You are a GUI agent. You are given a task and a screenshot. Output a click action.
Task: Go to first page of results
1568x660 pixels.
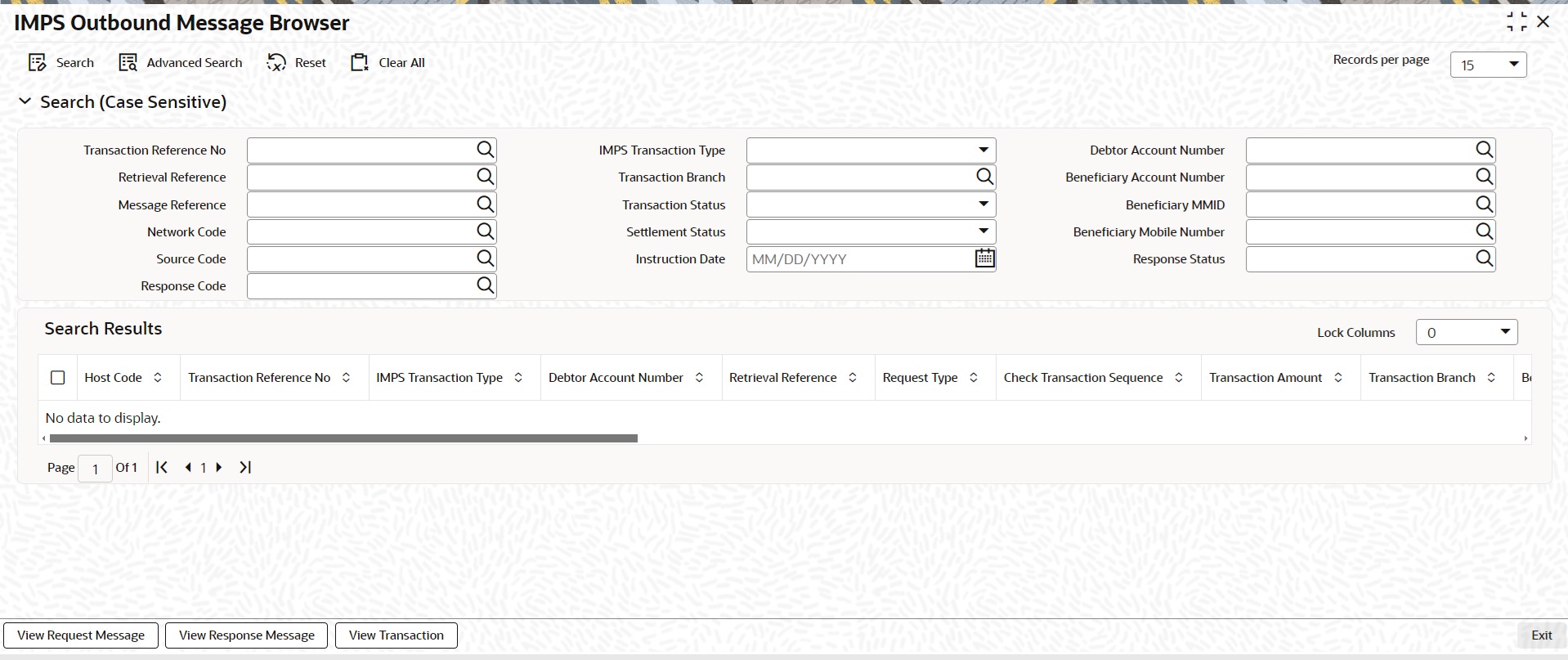click(162, 467)
